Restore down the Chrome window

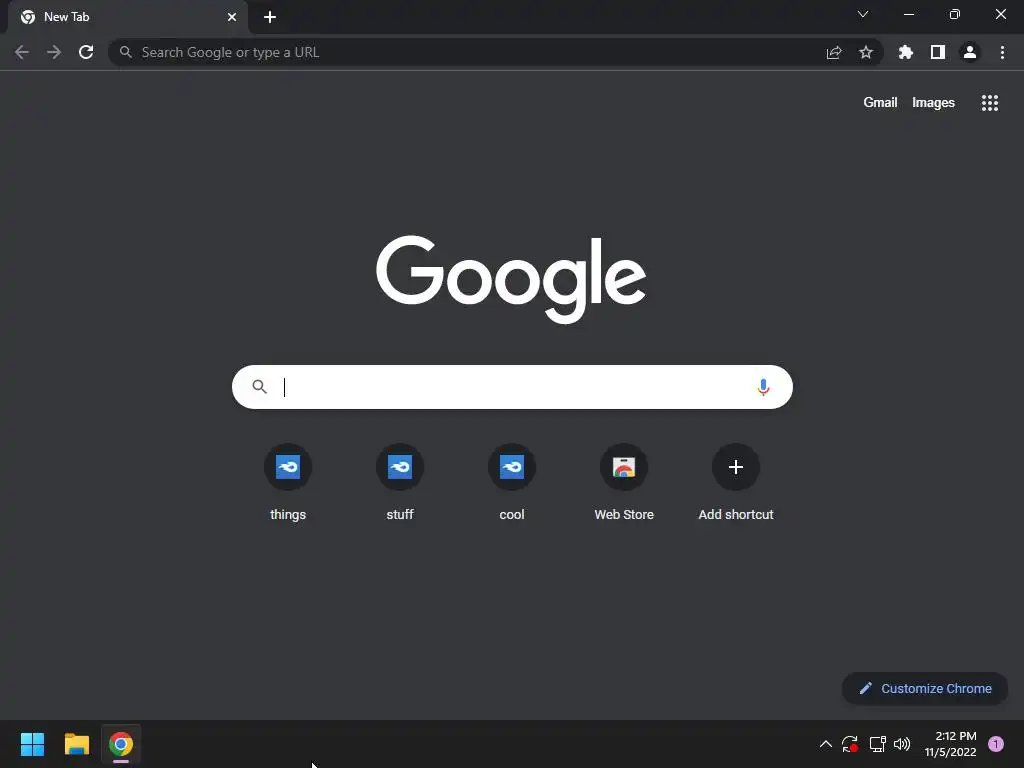pos(955,14)
